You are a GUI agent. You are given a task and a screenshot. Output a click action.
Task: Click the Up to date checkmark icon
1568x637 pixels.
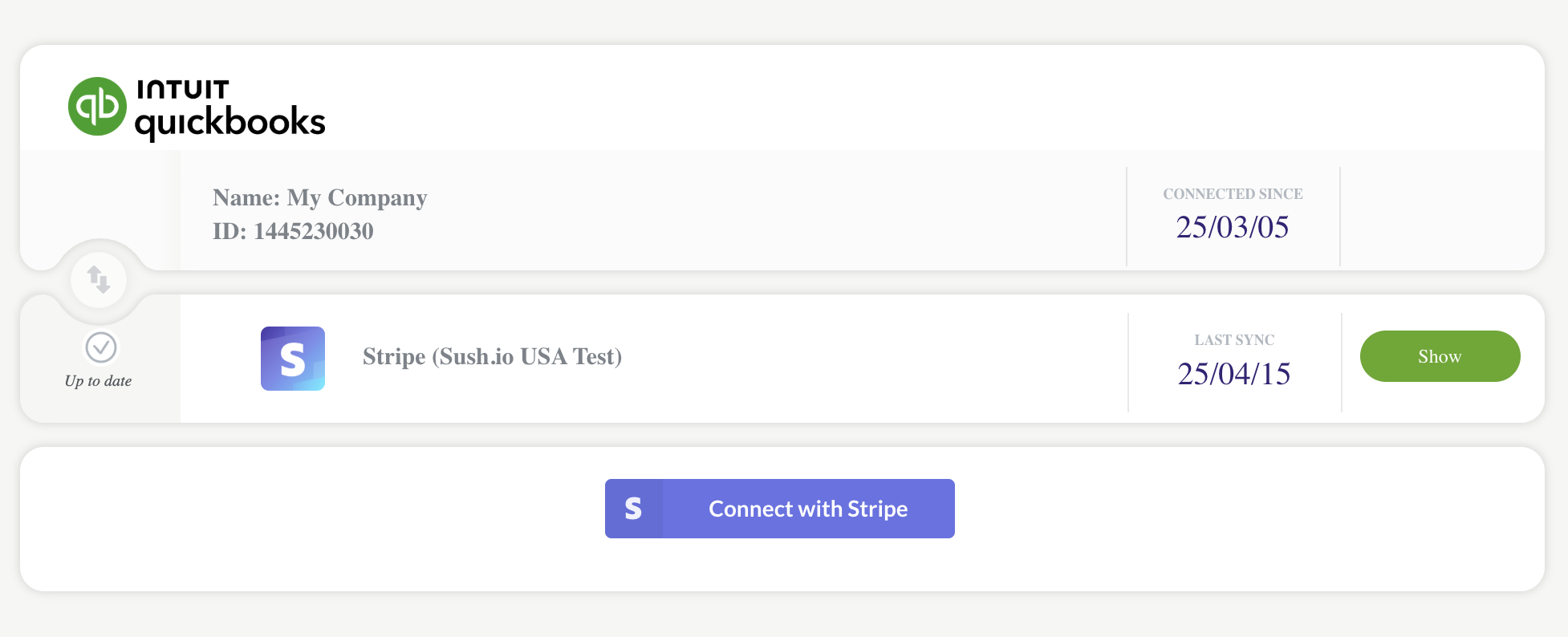pos(101,347)
